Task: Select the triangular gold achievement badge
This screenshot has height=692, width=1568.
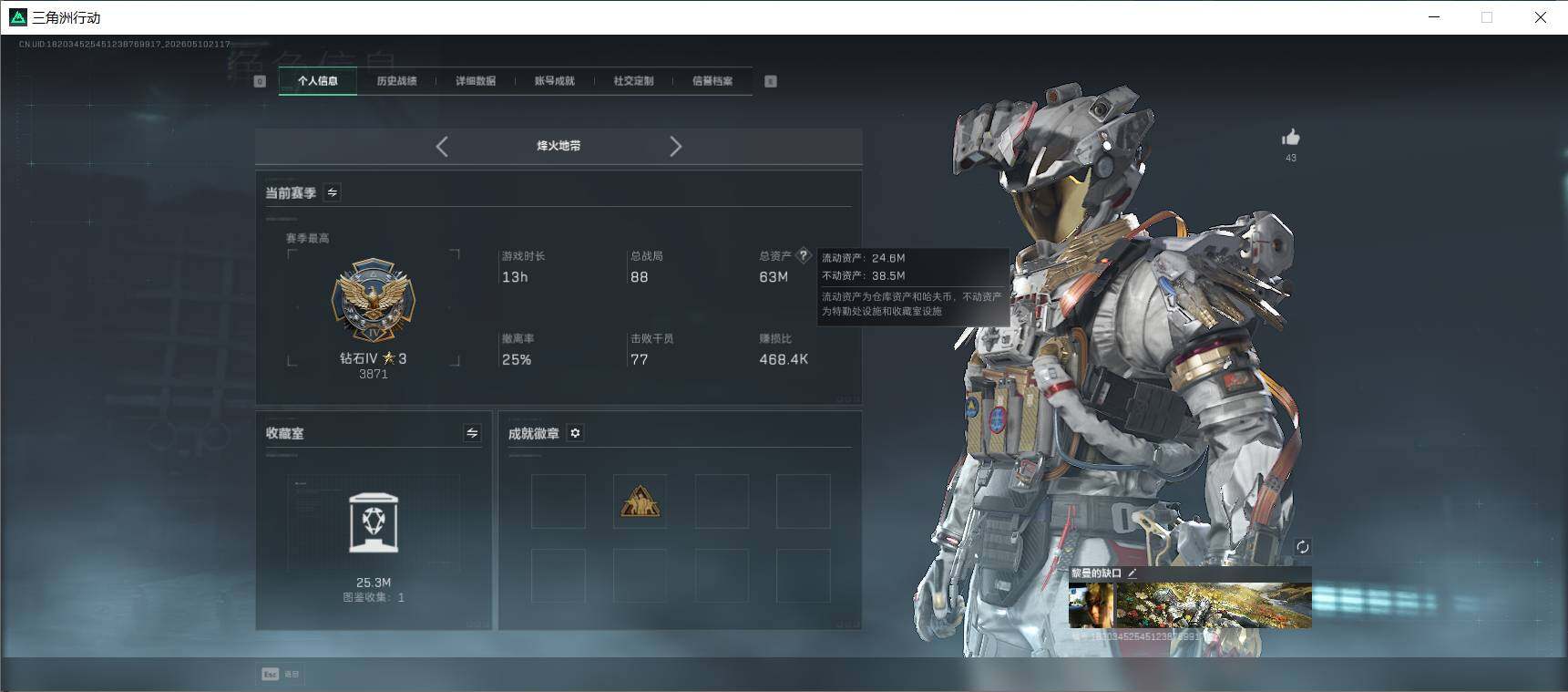Action: (640, 501)
